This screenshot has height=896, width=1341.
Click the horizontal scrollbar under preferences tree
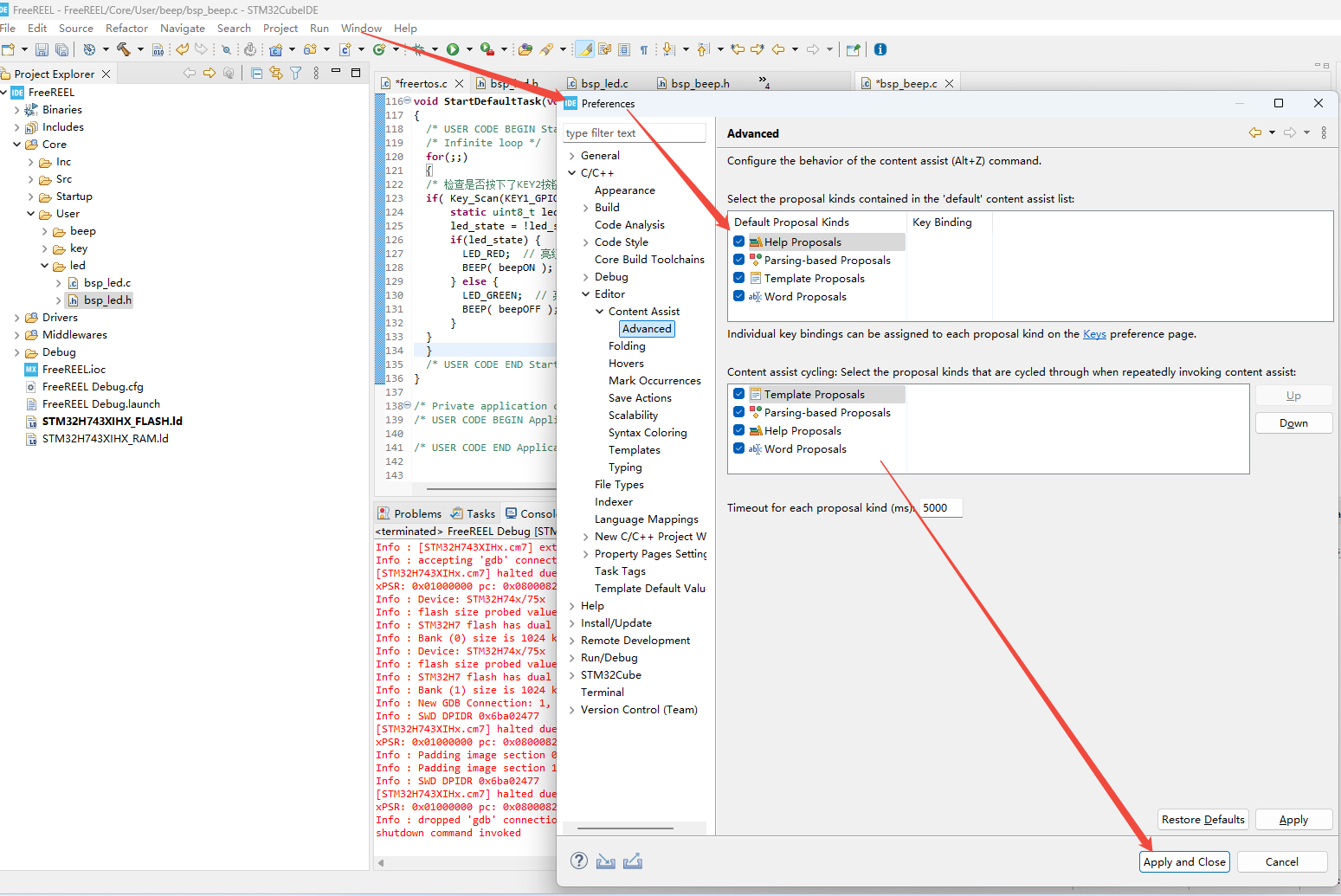(625, 828)
